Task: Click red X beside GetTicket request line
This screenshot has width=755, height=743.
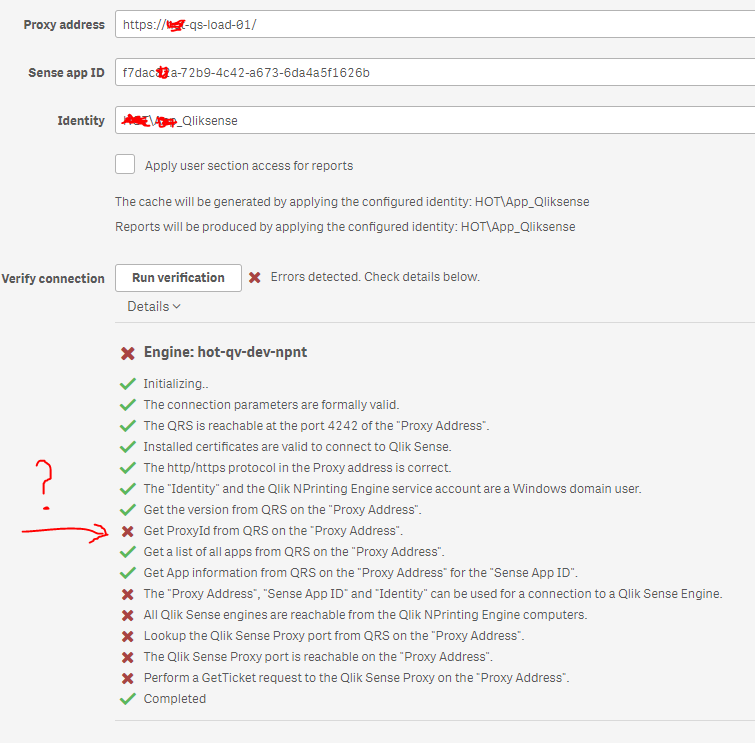Action: click(x=127, y=678)
